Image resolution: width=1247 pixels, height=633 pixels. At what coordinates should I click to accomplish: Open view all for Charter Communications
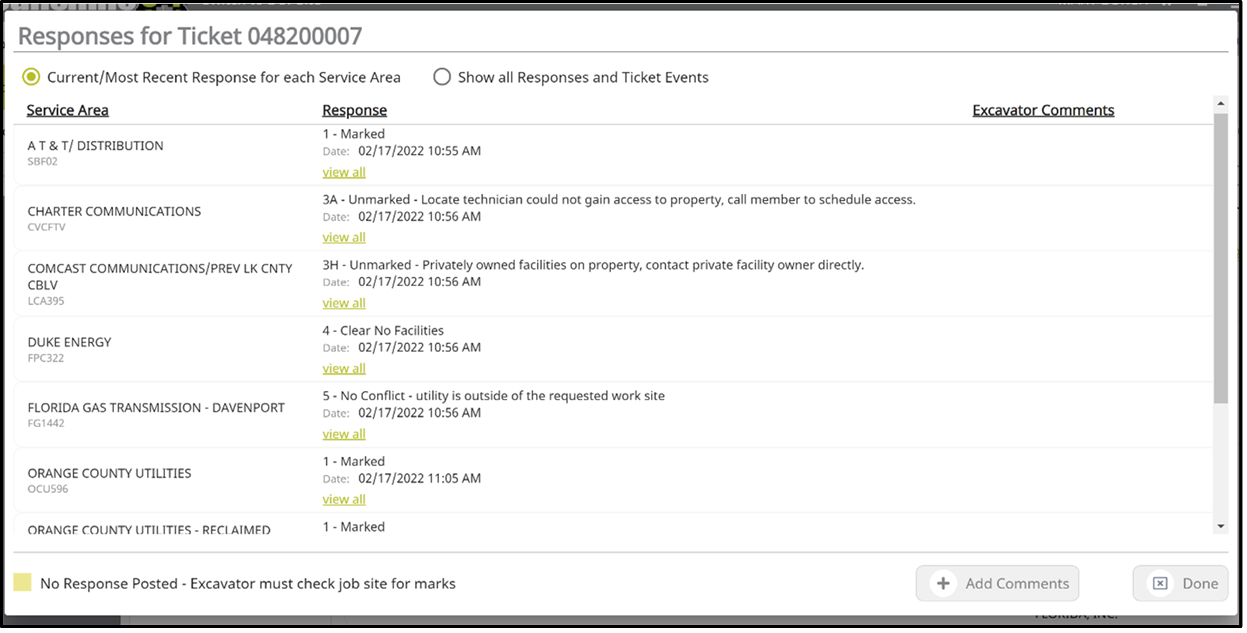[344, 237]
